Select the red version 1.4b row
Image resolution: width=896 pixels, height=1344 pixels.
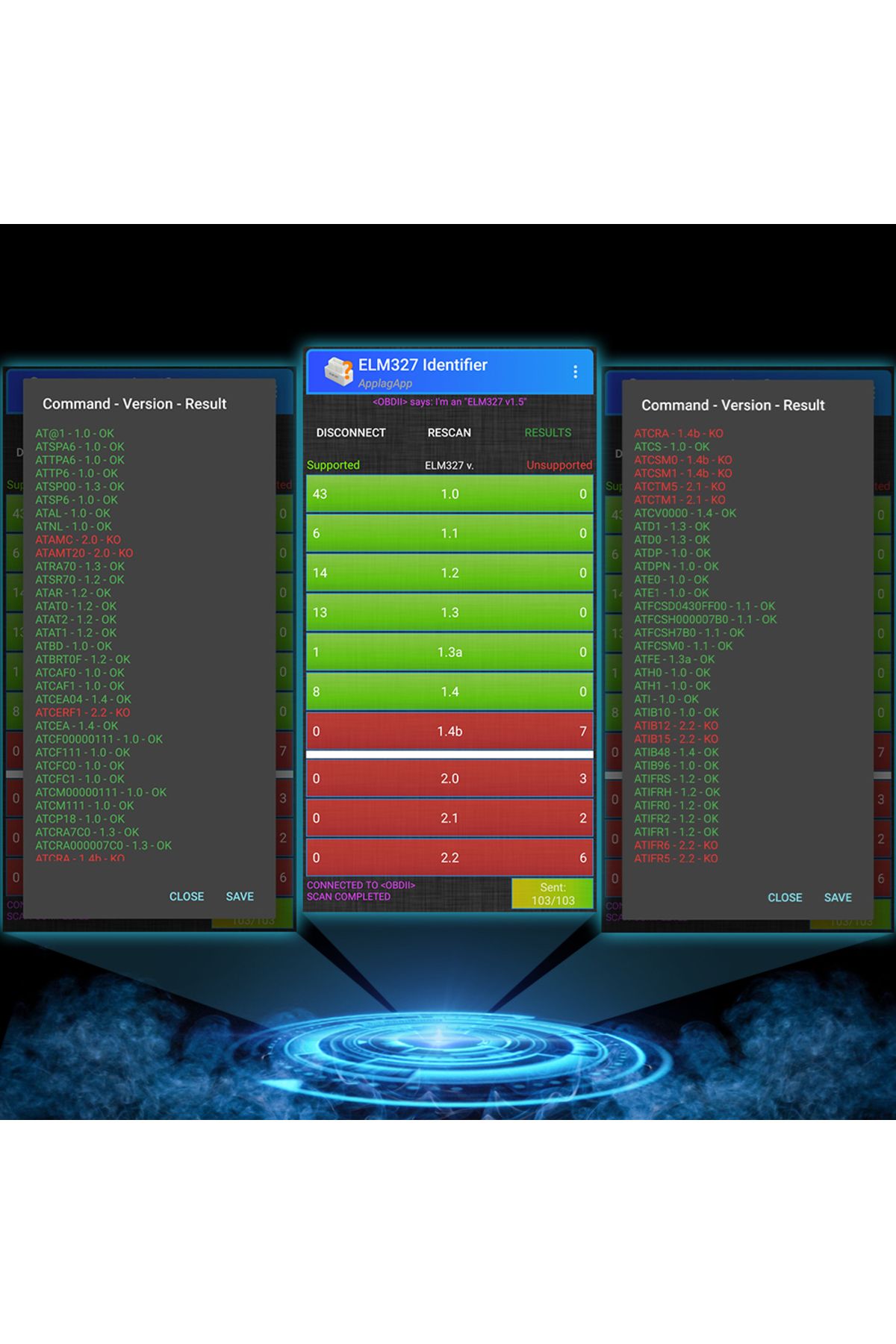pos(449,731)
